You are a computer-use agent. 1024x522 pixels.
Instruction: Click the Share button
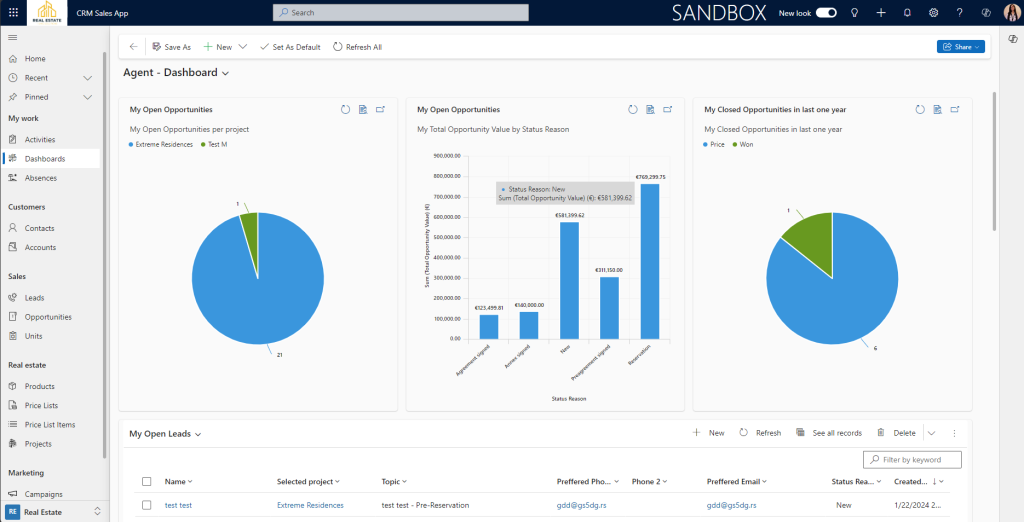coord(960,47)
